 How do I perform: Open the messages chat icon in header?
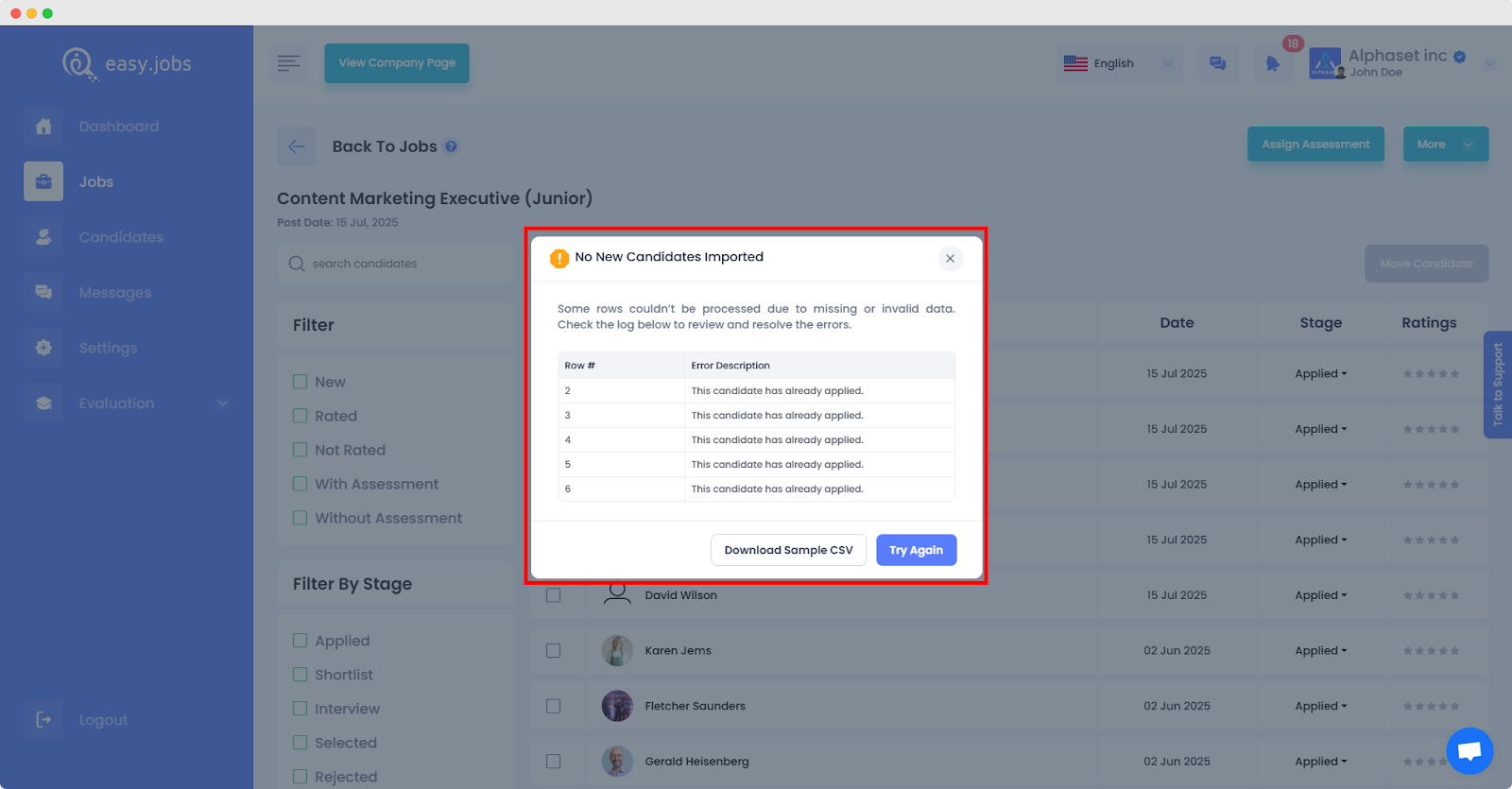click(1218, 63)
